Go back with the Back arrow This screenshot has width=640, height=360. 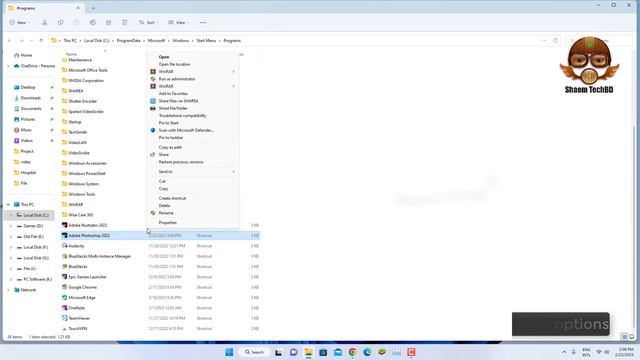[x=10, y=41]
